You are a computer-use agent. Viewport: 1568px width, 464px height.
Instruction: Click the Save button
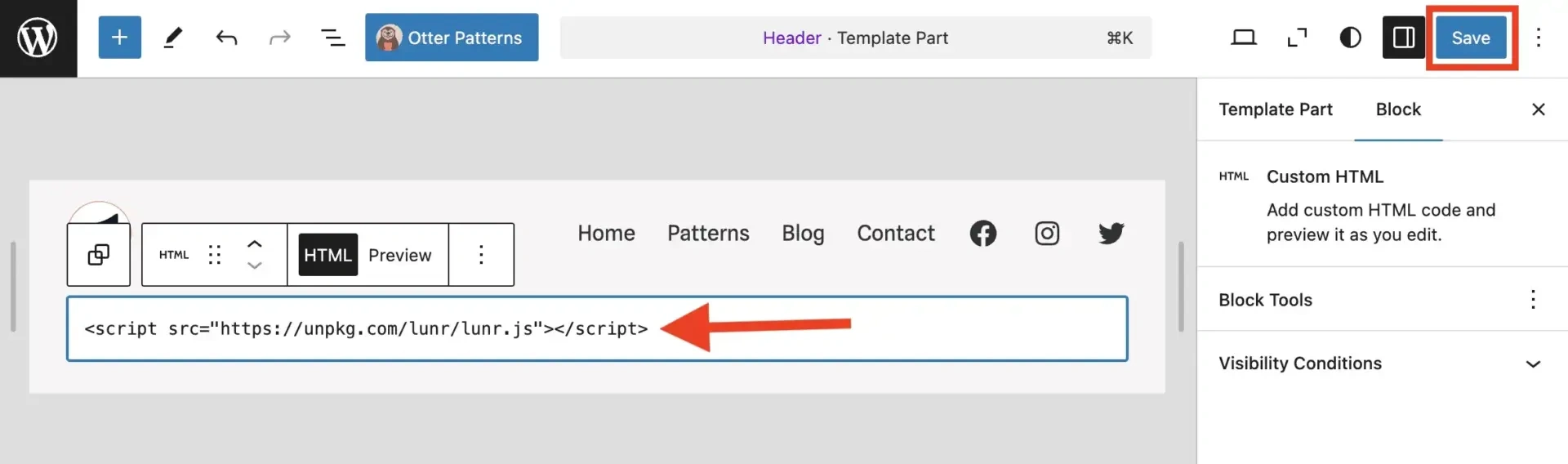[1470, 38]
